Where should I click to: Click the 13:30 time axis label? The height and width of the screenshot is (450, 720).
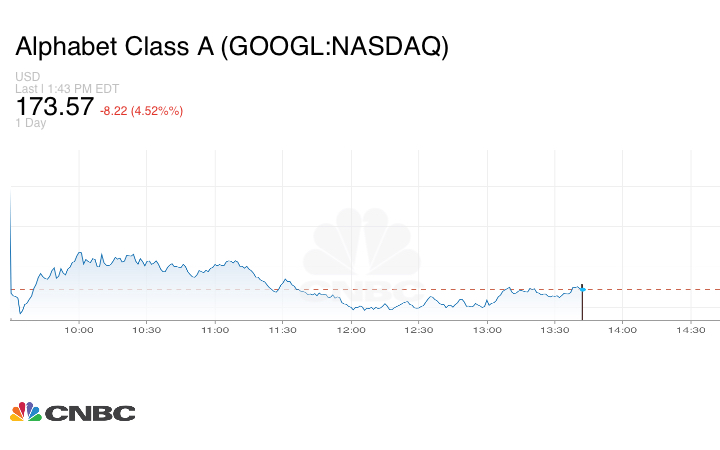pos(555,329)
